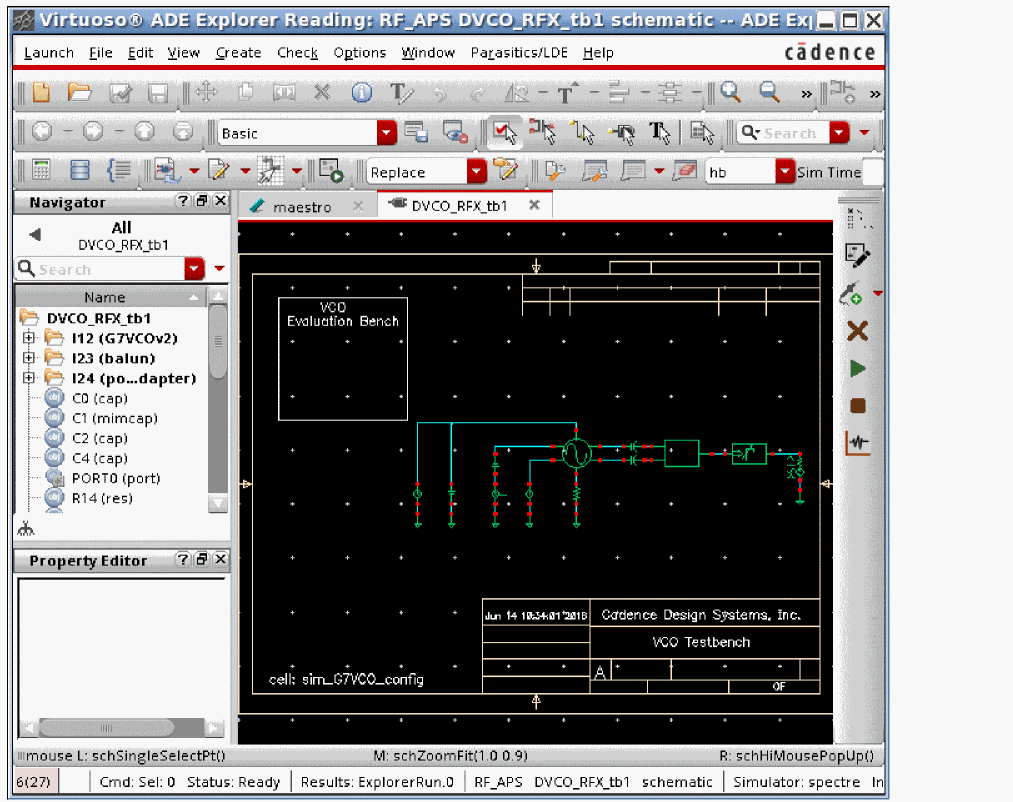Click the blue info properties icon
The image size is (1013, 802).
point(361,93)
